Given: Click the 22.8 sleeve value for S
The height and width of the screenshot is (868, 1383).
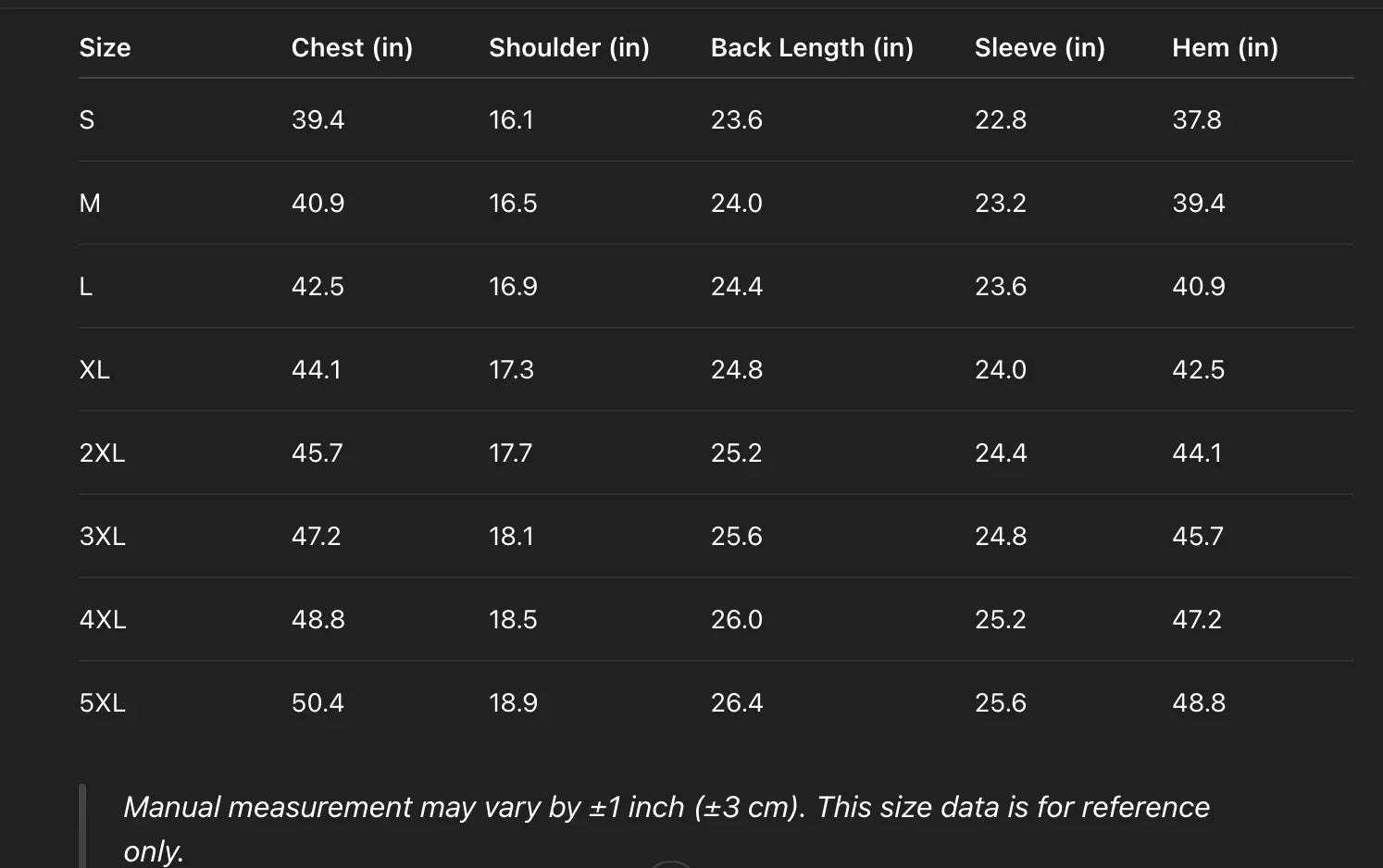Looking at the screenshot, I should point(1000,120).
